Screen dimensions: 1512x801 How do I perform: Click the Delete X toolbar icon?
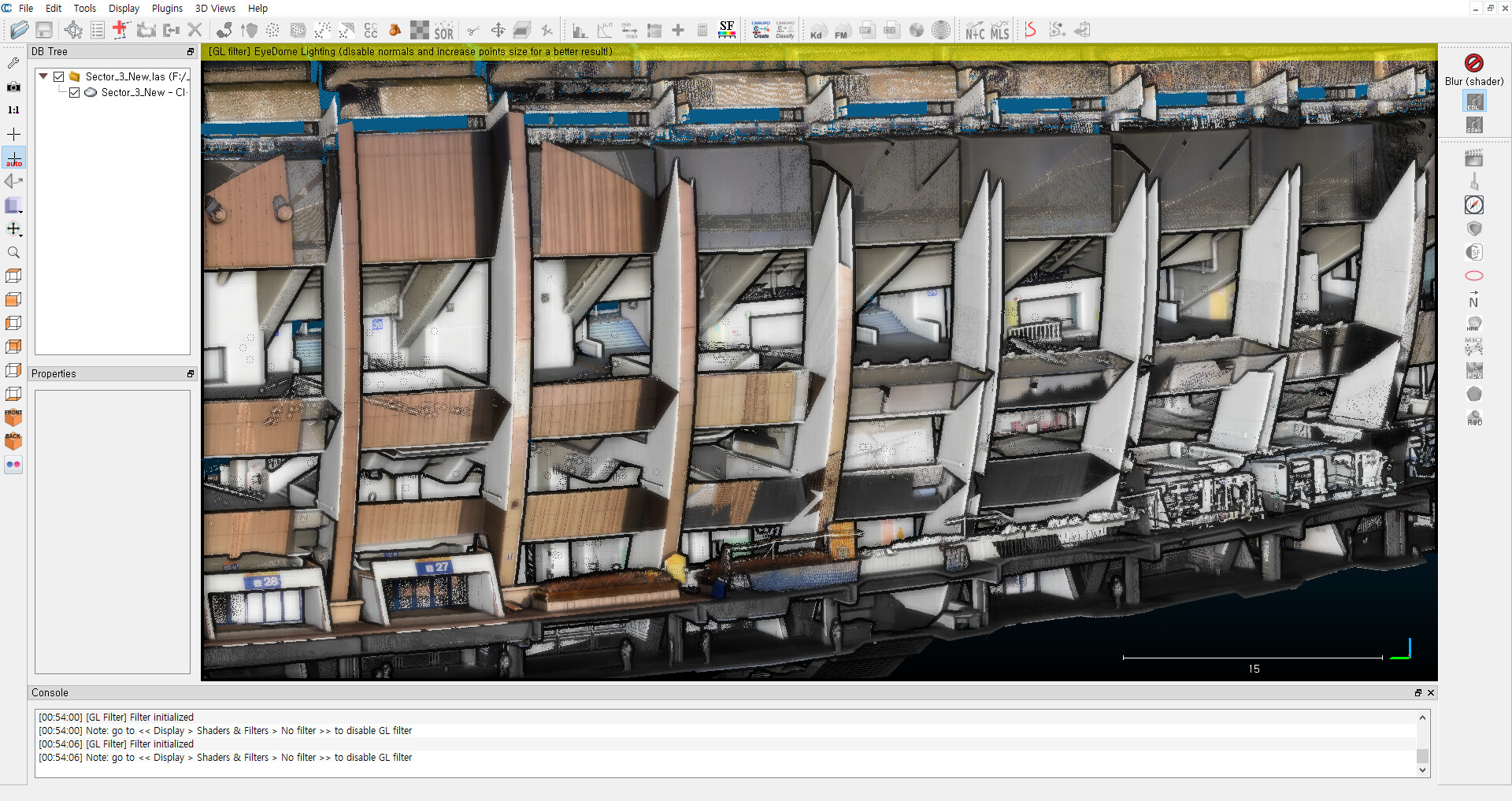[195, 30]
